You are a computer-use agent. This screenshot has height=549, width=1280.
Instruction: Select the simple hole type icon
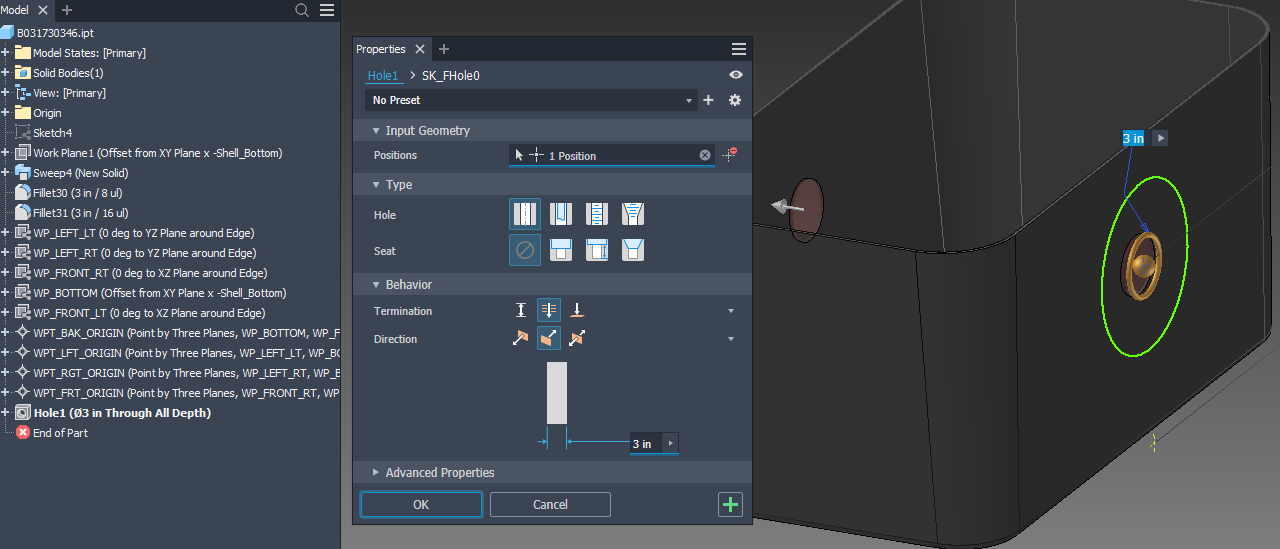tap(525, 214)
